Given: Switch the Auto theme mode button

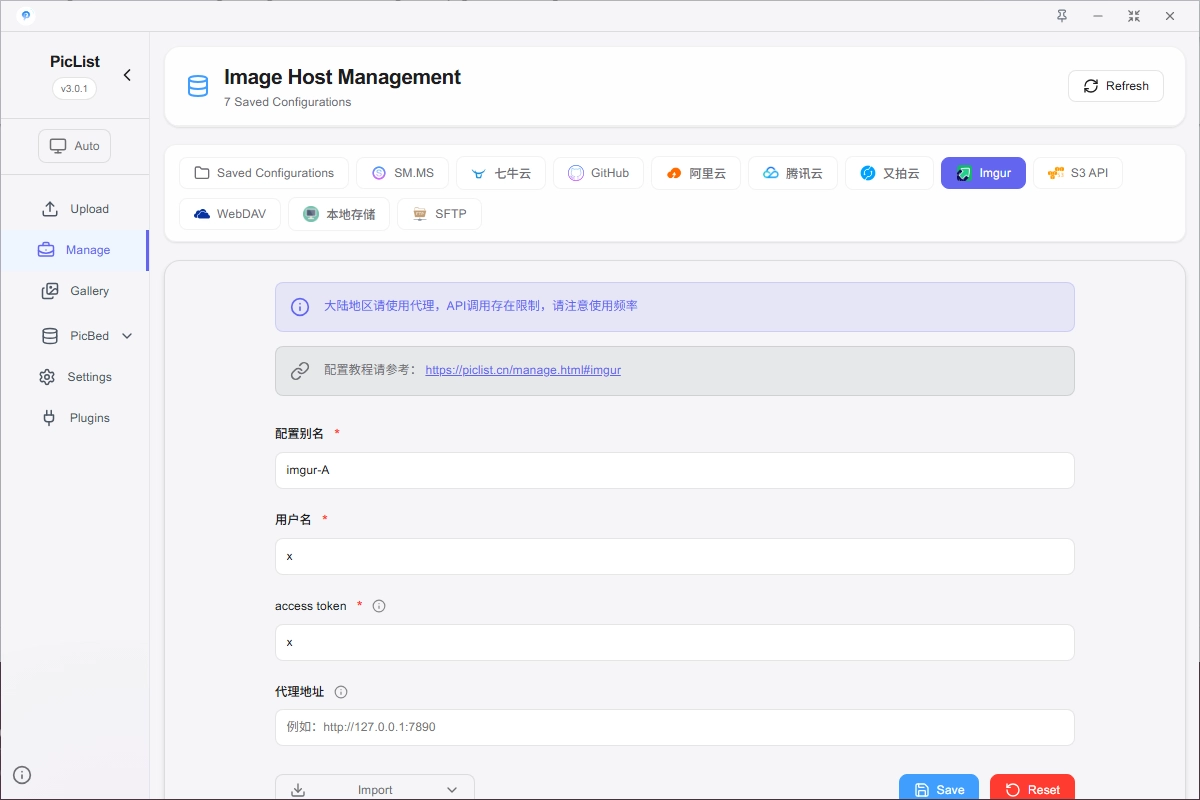Looking at the screenshot, I should click(75, 146).
